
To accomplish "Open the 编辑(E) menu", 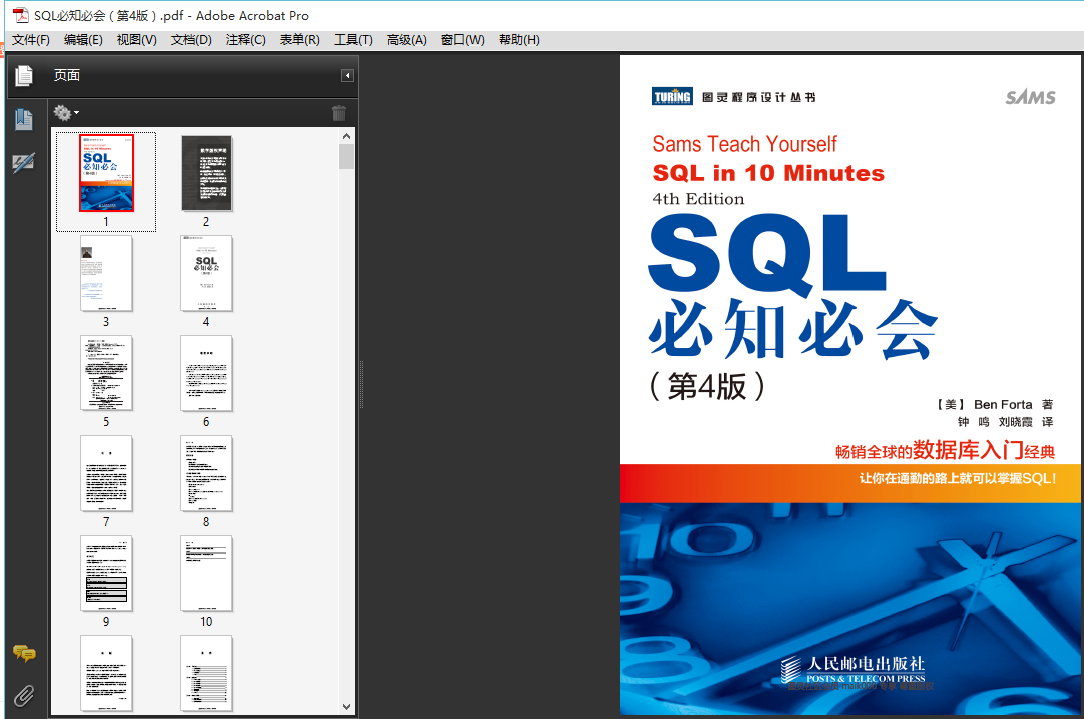I will (83, 40).
